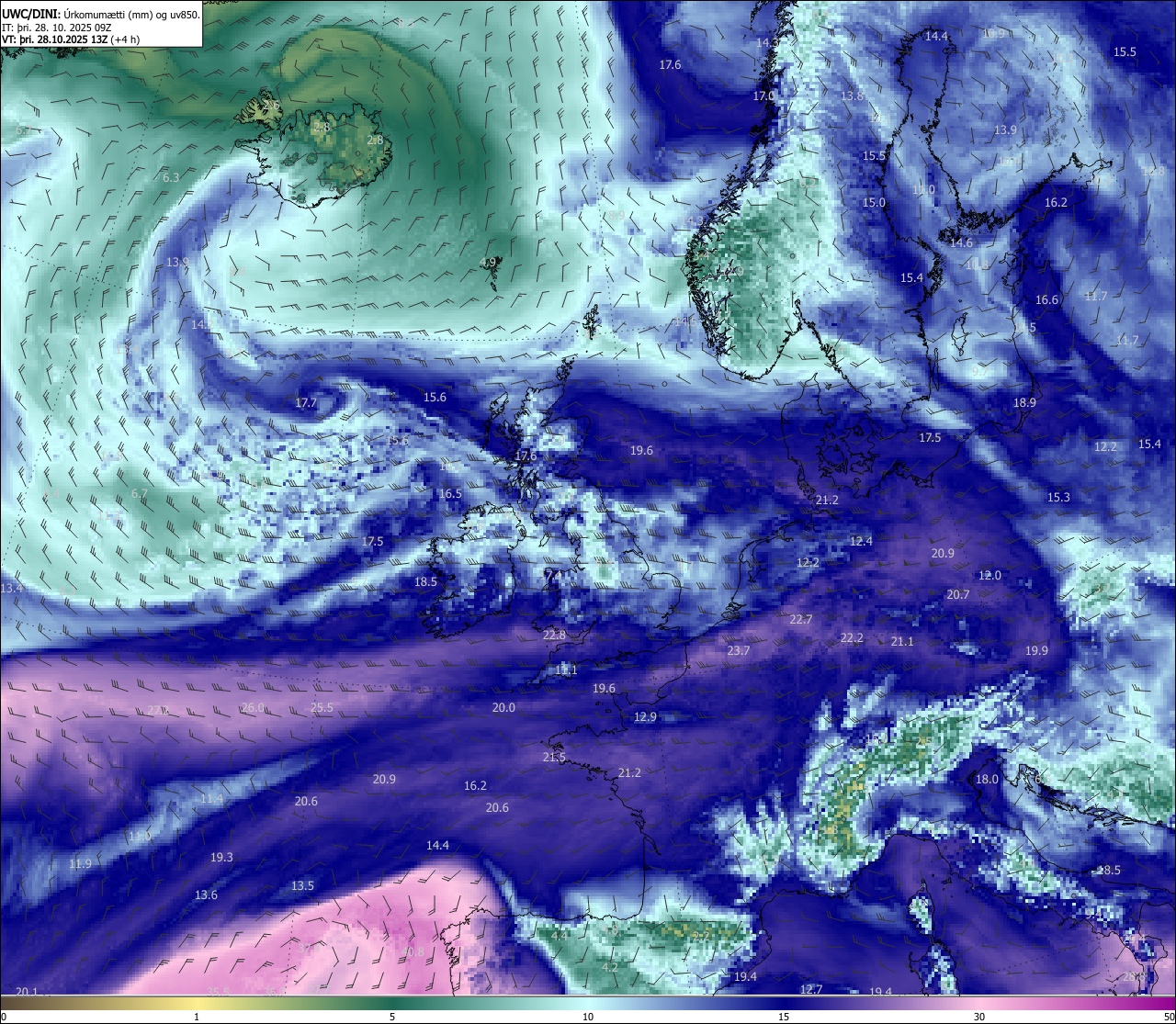Click the map value '25.5'

pos(322,707)
